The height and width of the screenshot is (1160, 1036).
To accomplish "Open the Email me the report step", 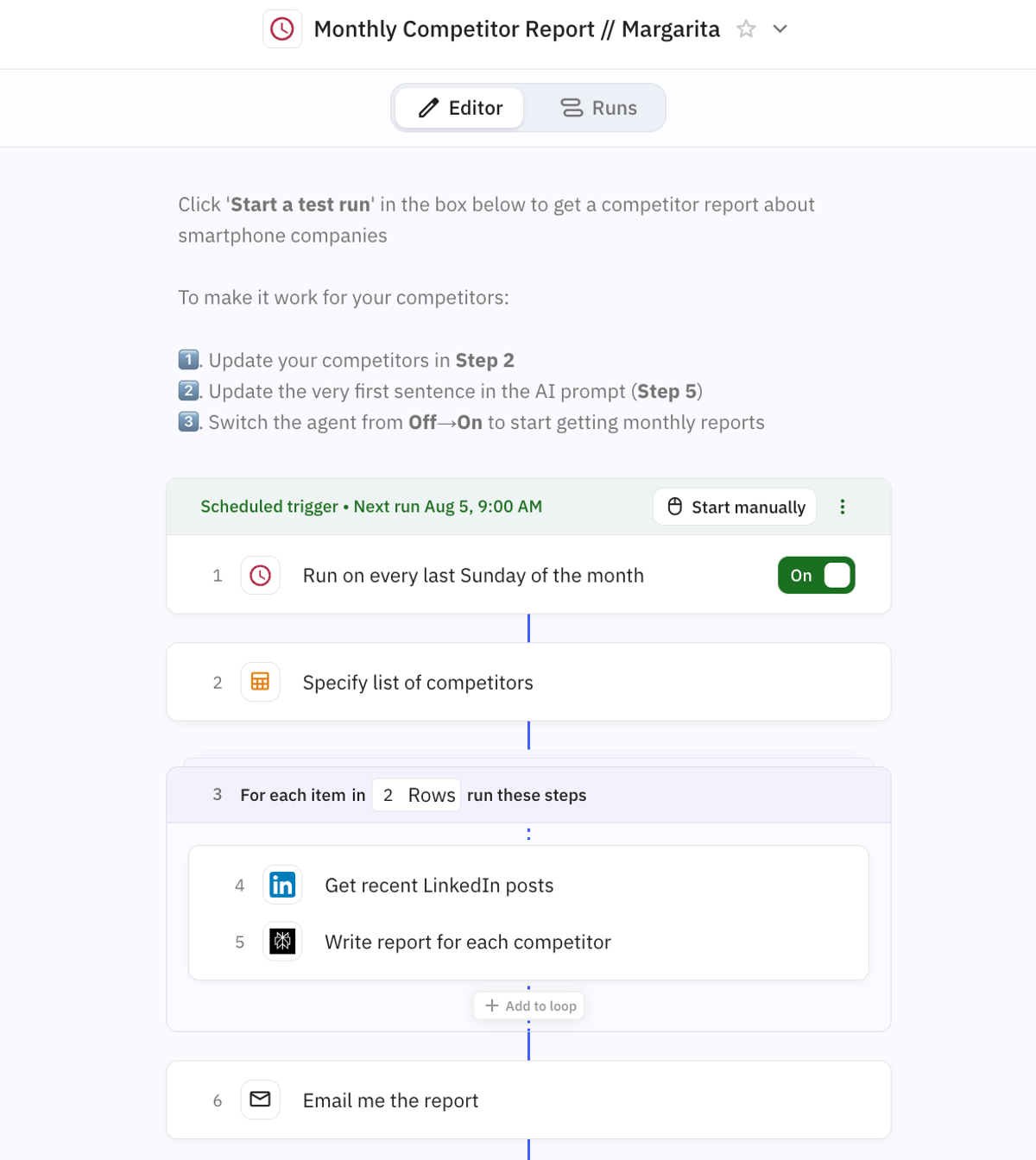I will pyautogui.click(x=390, y=1100).
